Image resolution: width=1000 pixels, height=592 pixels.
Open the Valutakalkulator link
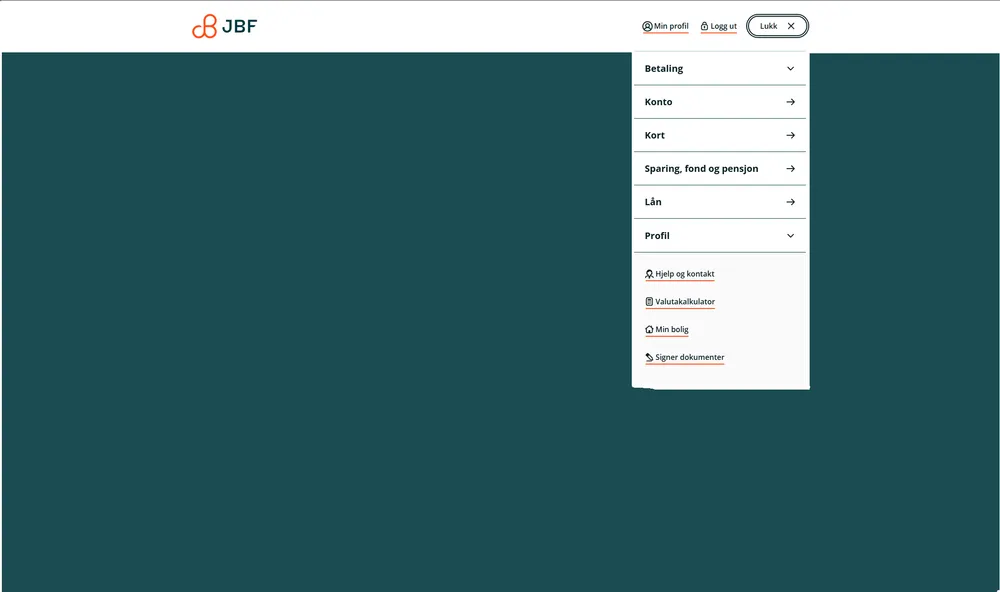coord(685,302)
